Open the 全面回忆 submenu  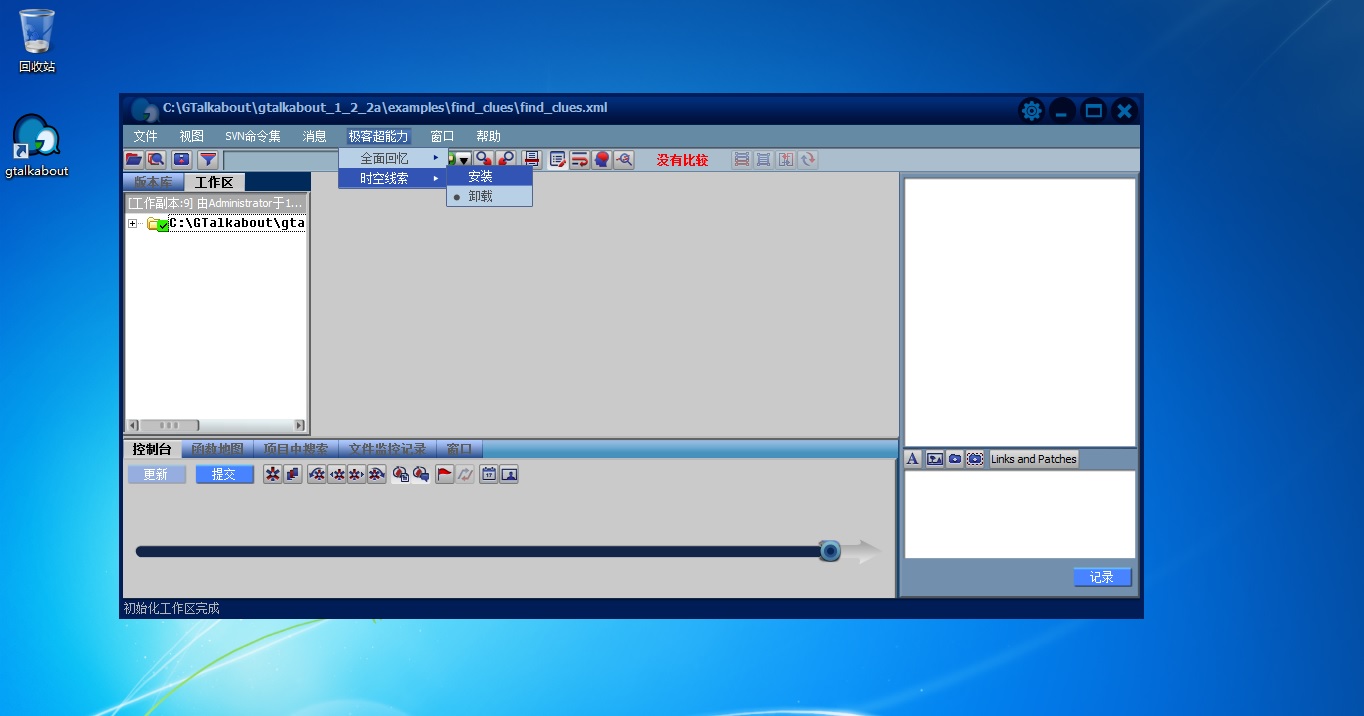[392, 159]
